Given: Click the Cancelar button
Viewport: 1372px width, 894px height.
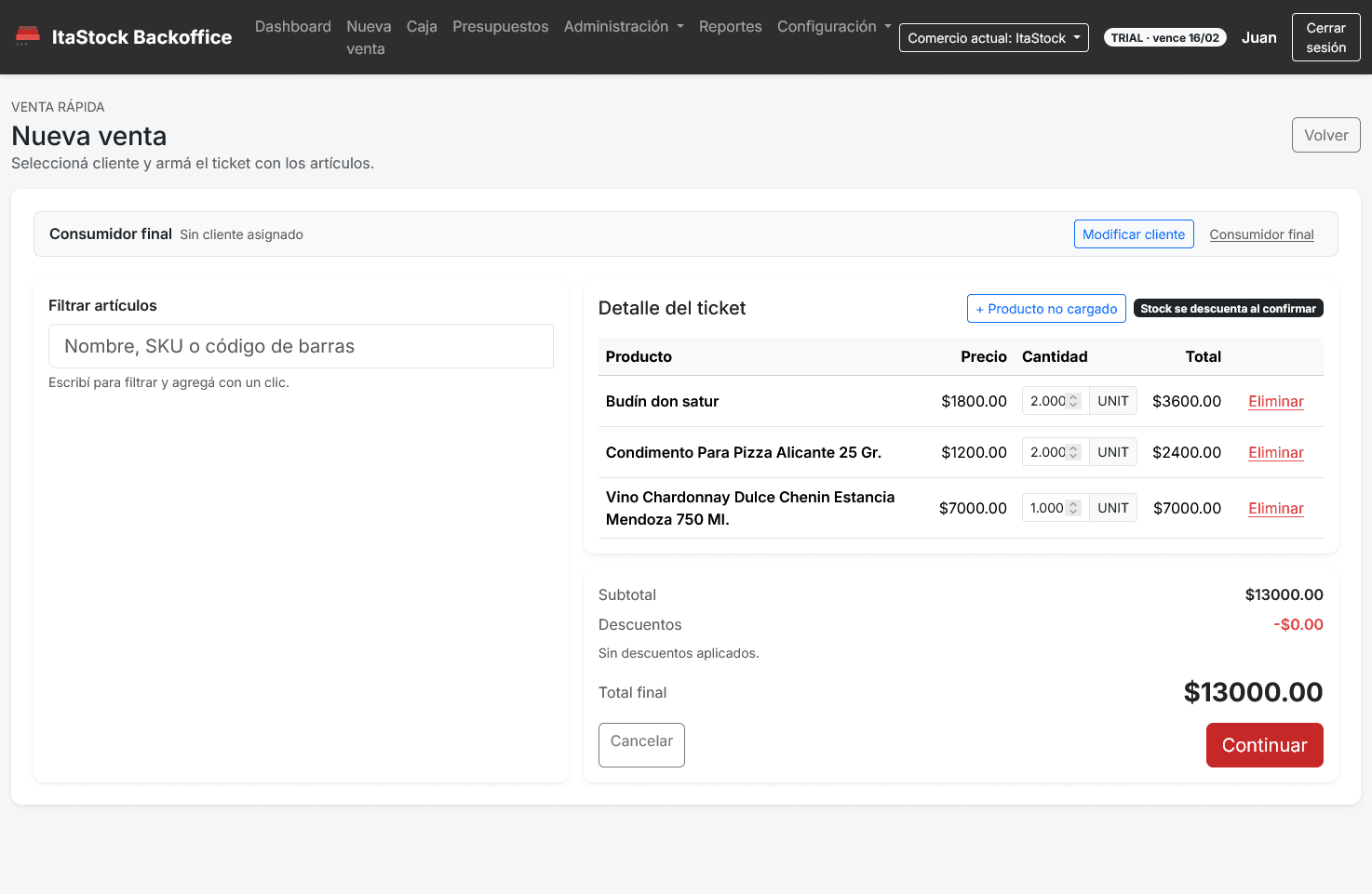Looking at the screenshot, I should 641,745.
